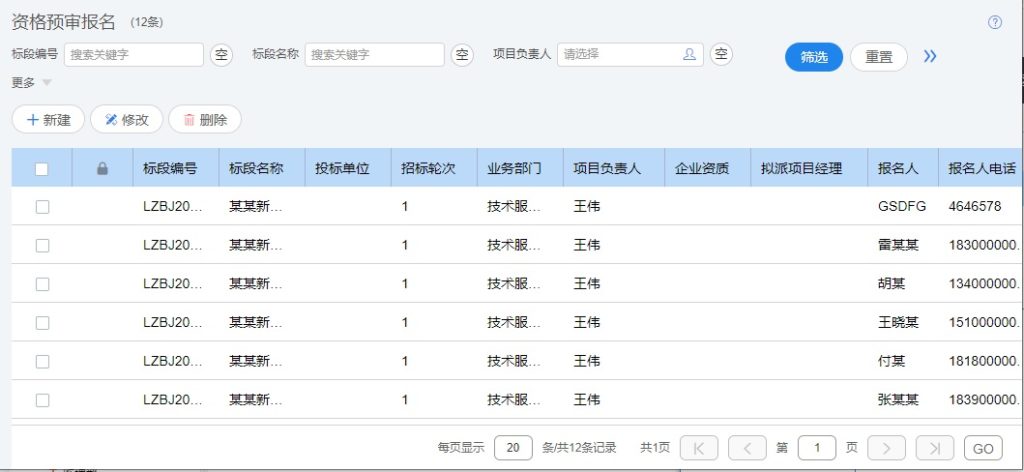Image resolution: width=1024 pixels, height=472 pixels.
Task: Click the 标段编号 search input field
Action: 133,55
